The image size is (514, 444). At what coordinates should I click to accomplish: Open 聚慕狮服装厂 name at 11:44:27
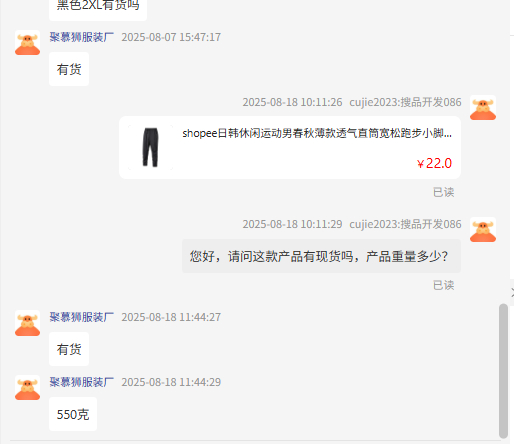[x=82, y=317]
